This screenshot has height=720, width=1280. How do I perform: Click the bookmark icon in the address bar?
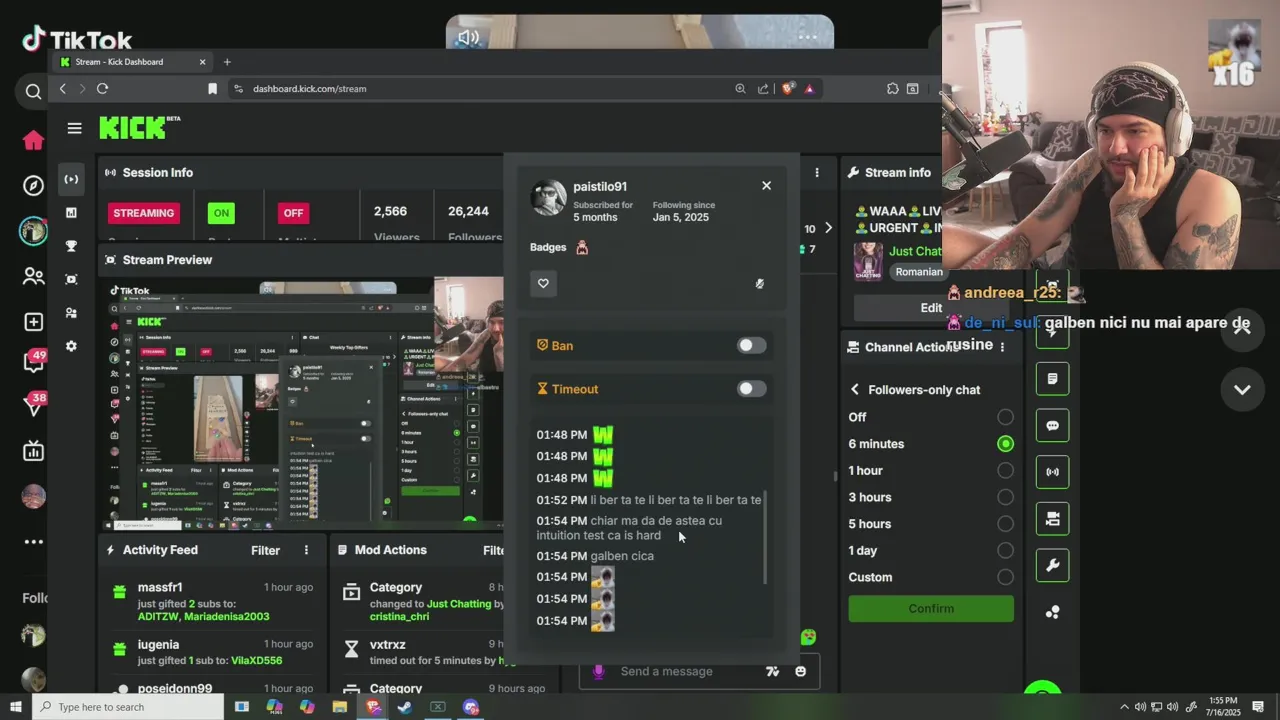click(212, 89)
